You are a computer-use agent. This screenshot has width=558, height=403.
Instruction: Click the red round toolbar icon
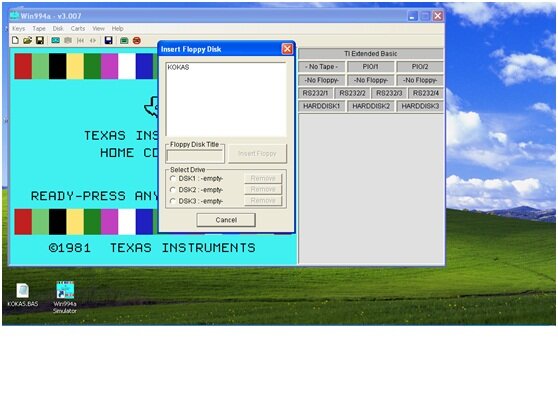click(x=137, y=41)
